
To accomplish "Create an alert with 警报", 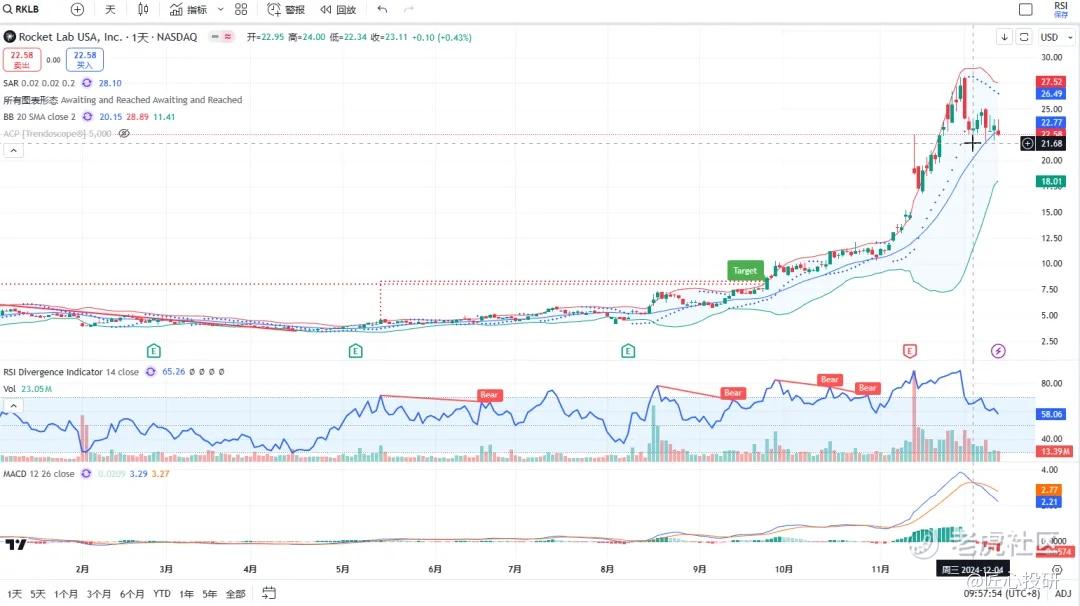I will 286,9.
